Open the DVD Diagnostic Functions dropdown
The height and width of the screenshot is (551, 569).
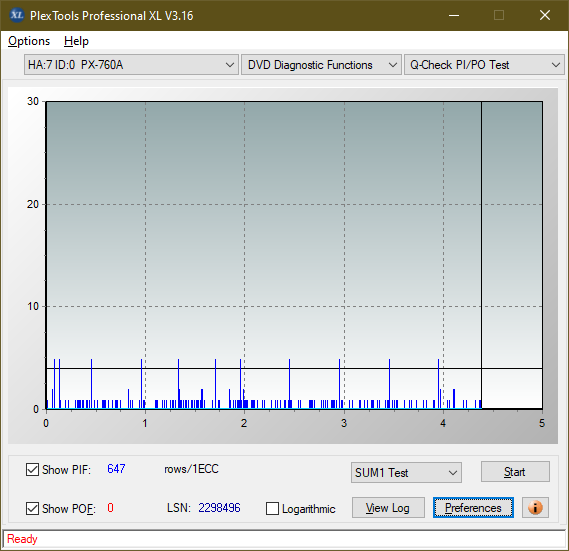tap(321, 65)
